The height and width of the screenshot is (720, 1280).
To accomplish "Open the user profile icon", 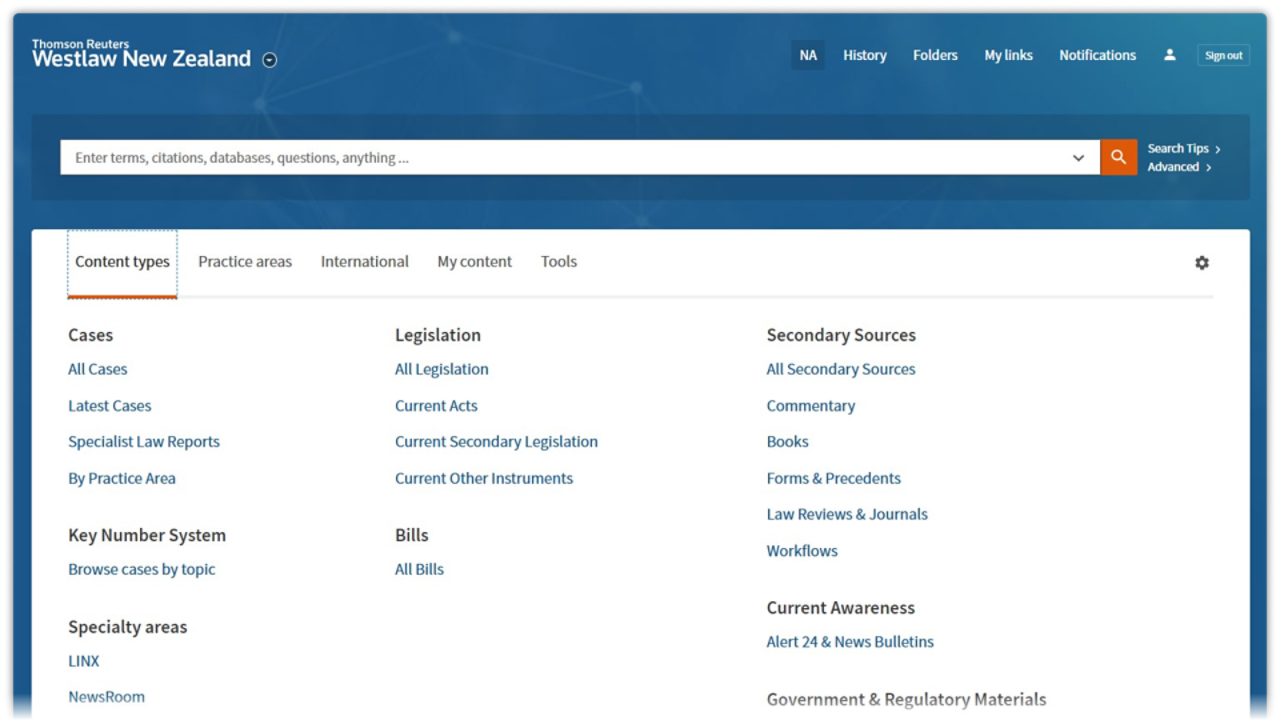I will pyautogui.click(x=1169, y=55).
